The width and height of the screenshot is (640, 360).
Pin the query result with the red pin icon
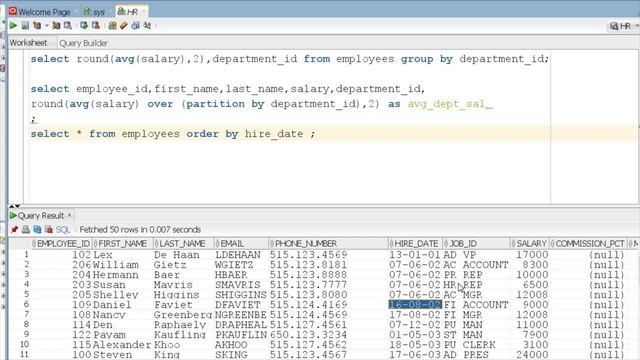coord(14,229)
